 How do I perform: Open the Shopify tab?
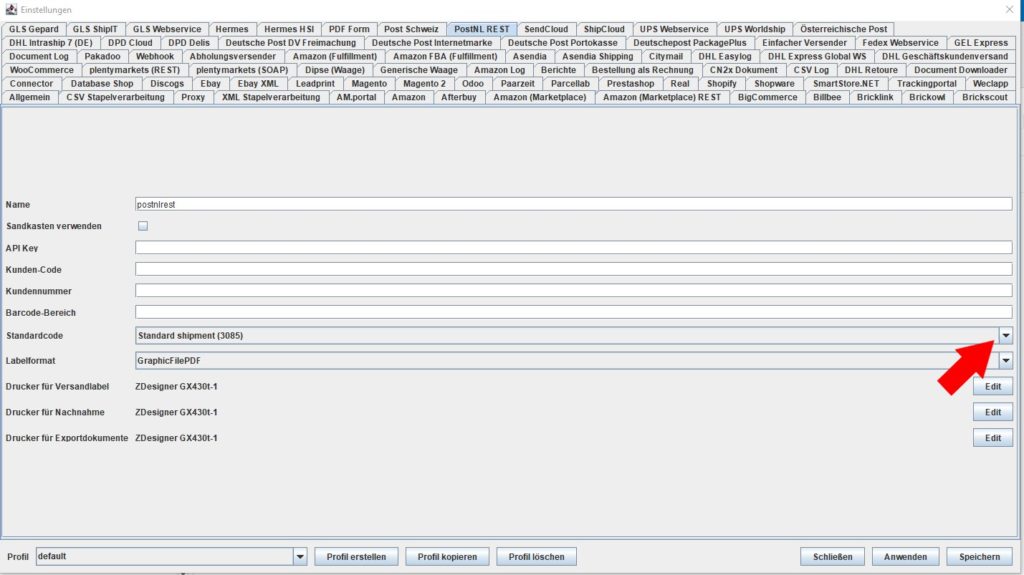tap(721, 84)
